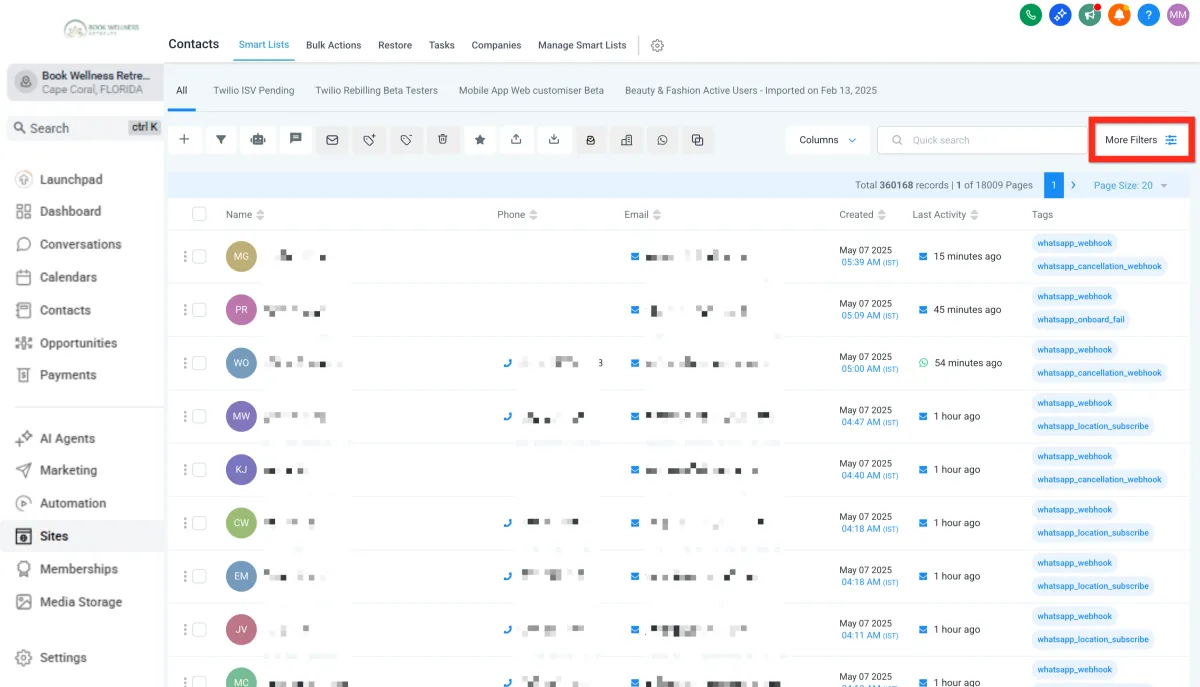Check the box for the MG contact row
The width and height of the screenshot is (1200, 687).
tap(199, 257)
